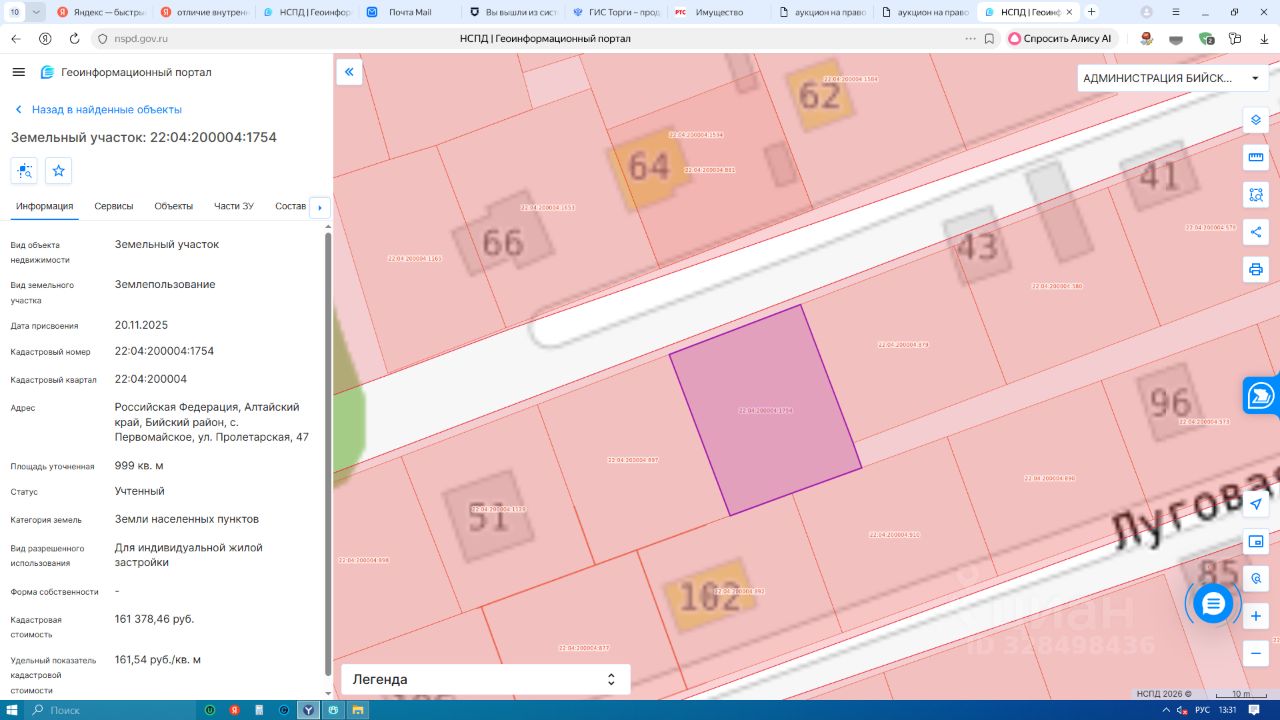This screenshot has width=1280, height=720.
Task: Click the area value 999 кв. м
Action: click(139, 465)
